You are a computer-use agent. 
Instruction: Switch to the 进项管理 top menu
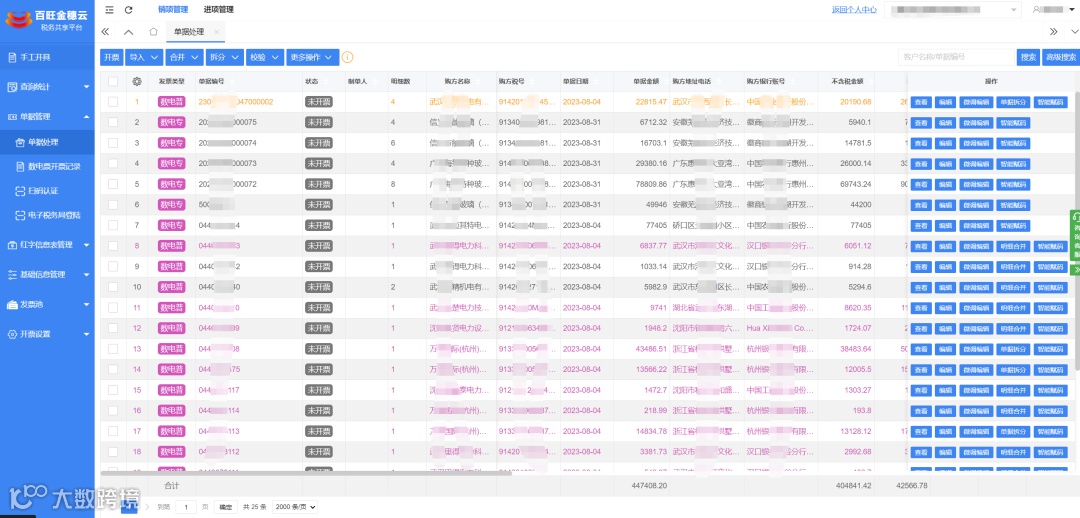[x=218, y=10]
